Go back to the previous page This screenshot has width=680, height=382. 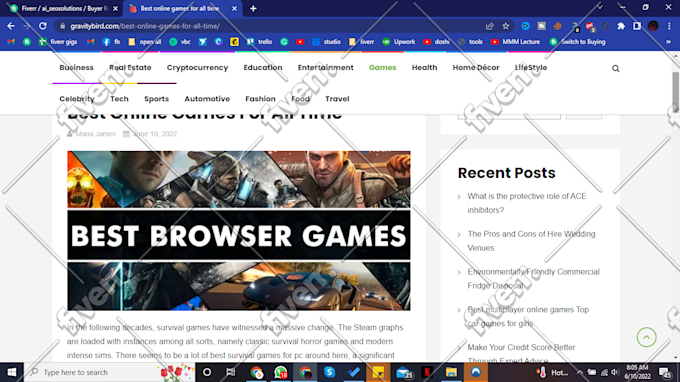(11, 26)
